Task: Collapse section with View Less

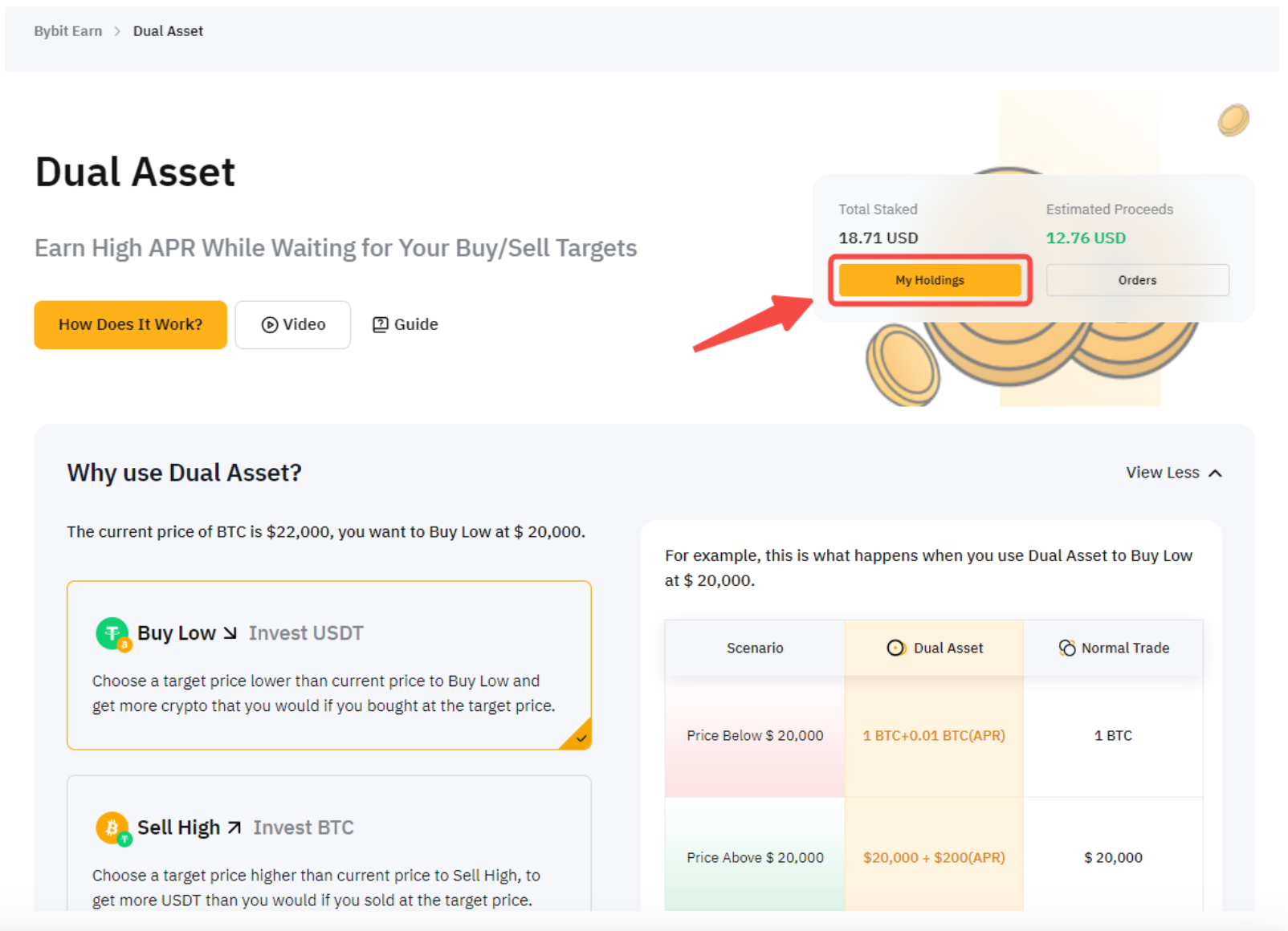Action: point(1162,473)
